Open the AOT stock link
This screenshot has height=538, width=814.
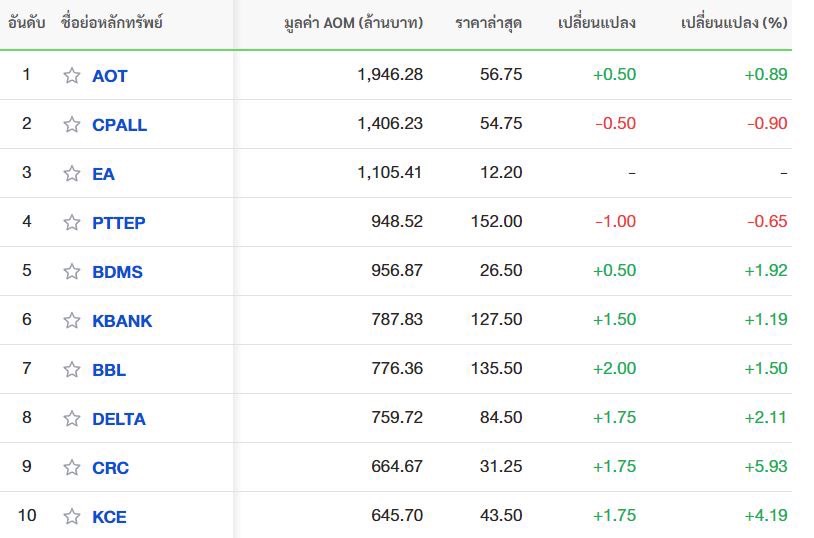[110, 76]
